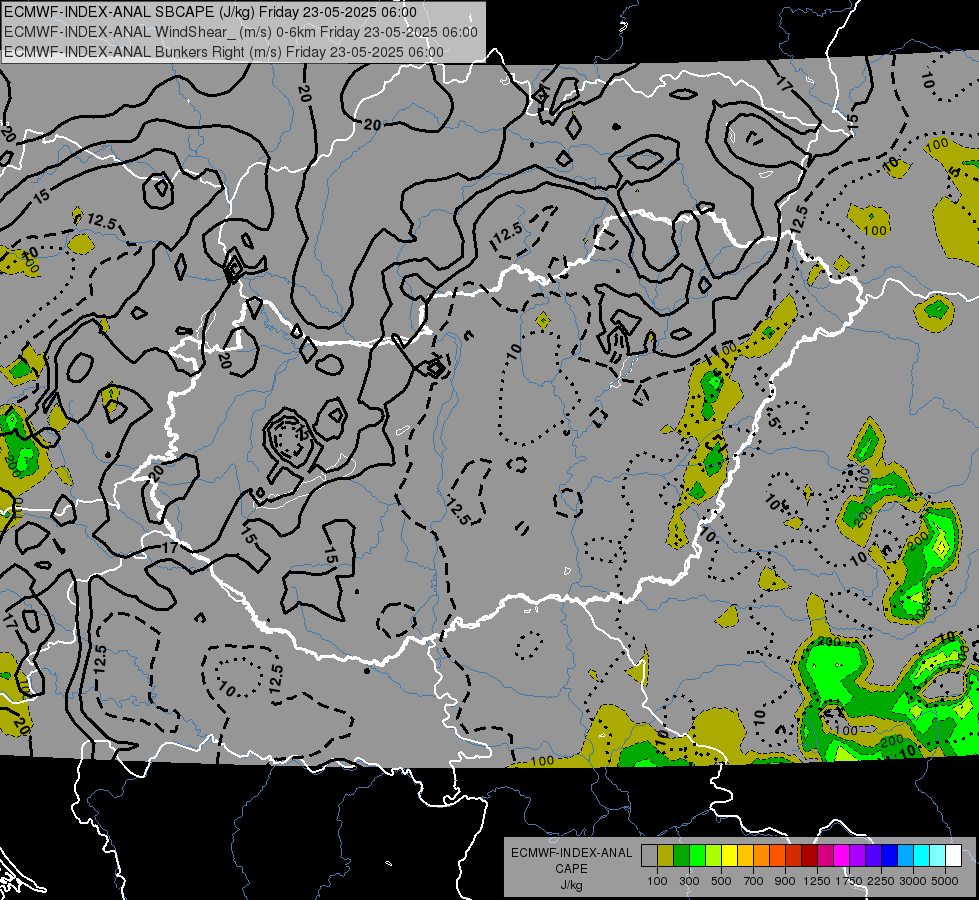The image size is (979, 900).
Task: Click the pure blue swatch after 2250
Action: tap(890, 856)
